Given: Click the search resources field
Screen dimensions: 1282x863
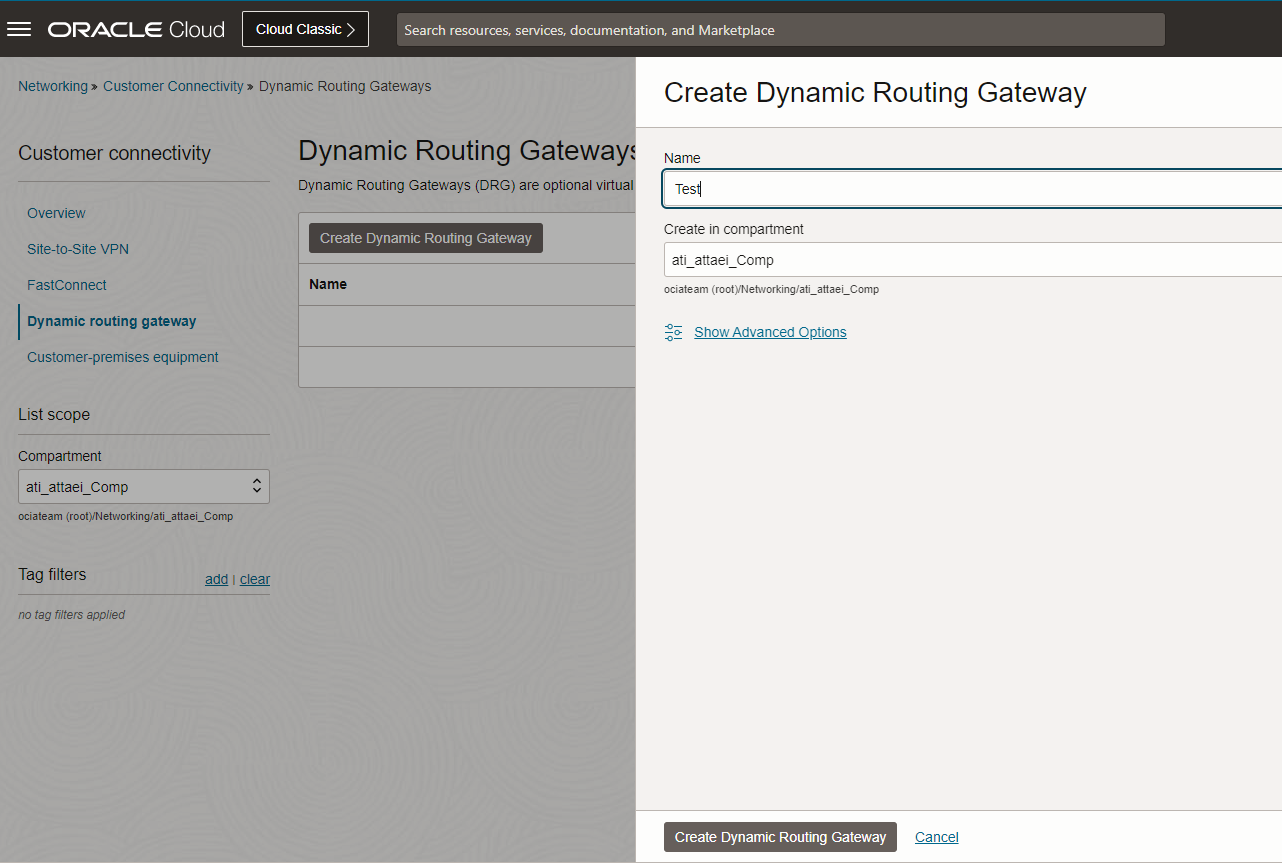Looking at the screenshot, I should click(x=780, y=30).
